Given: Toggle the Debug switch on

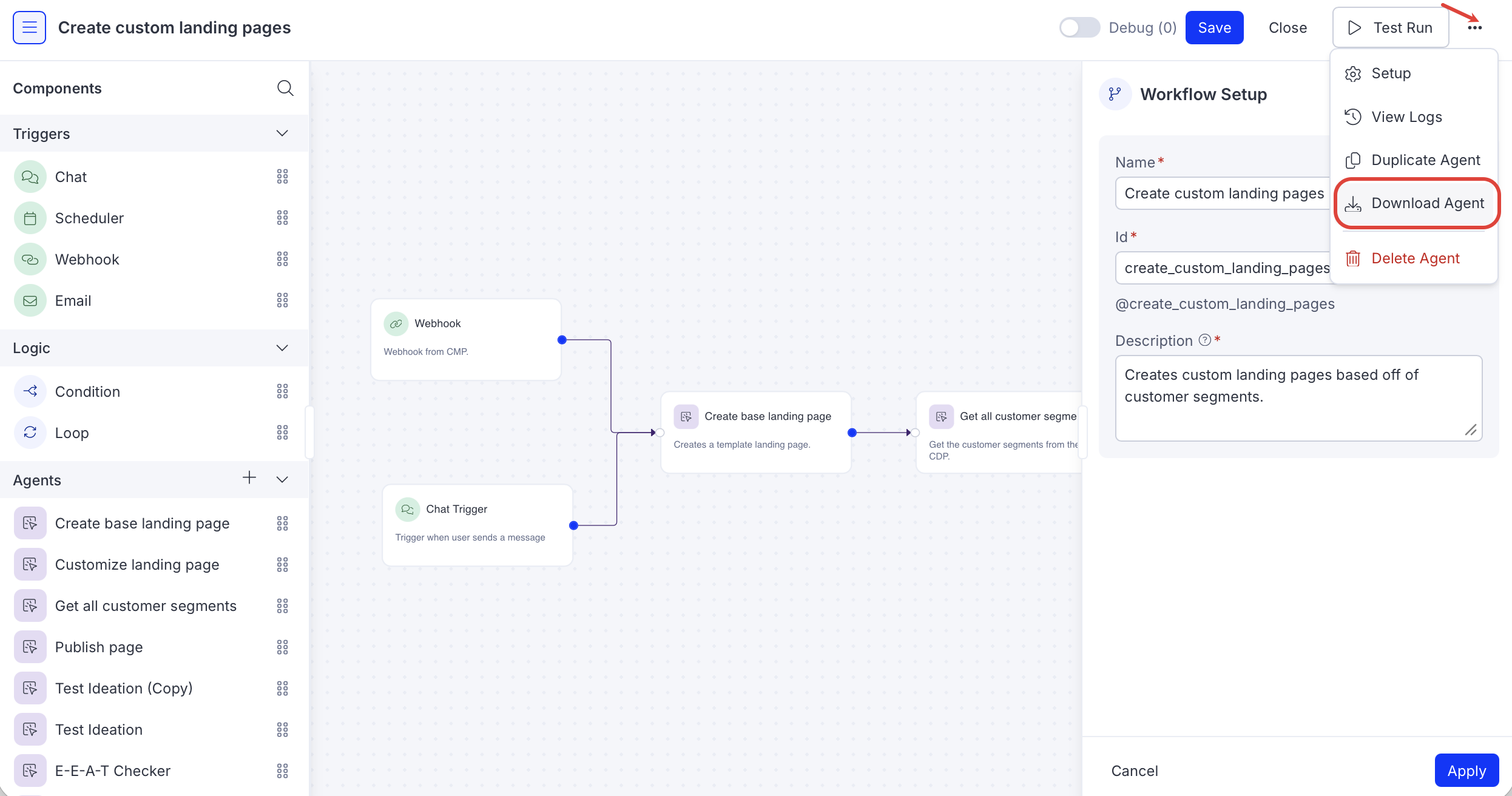Looking at the screenshot, I should click(1079, 27).
